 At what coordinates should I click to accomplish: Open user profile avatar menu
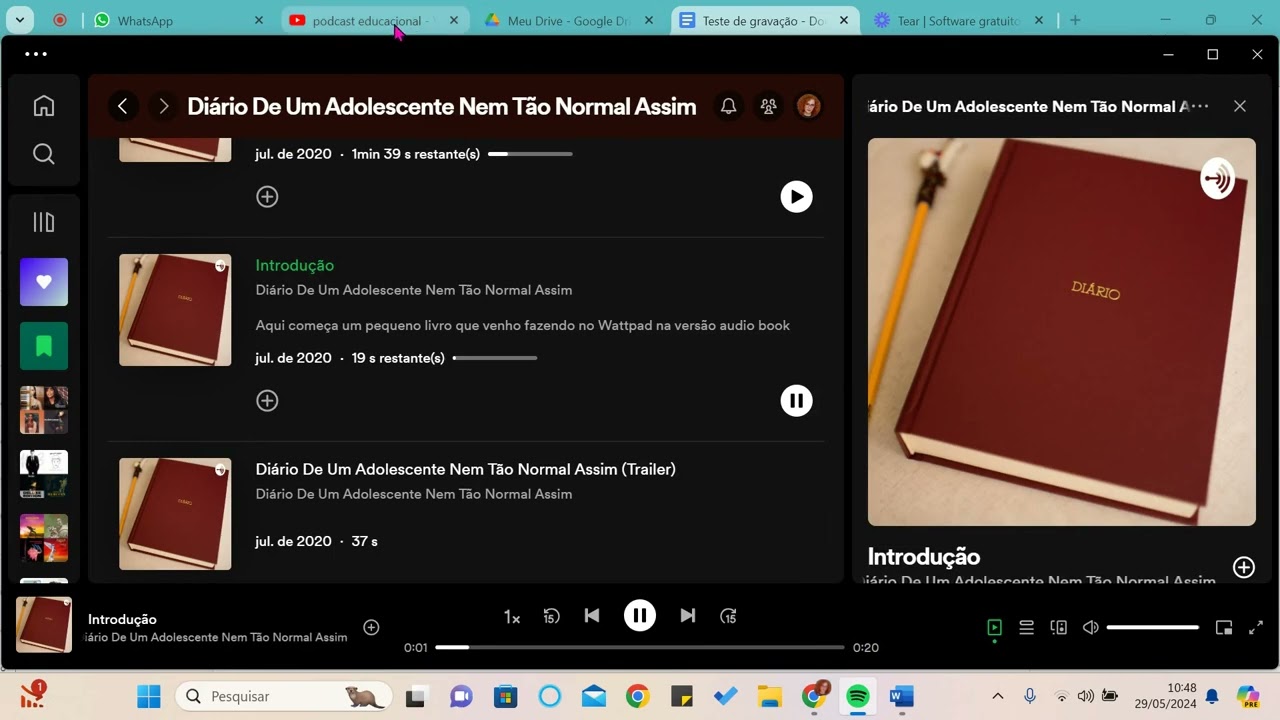coord(809,106)
